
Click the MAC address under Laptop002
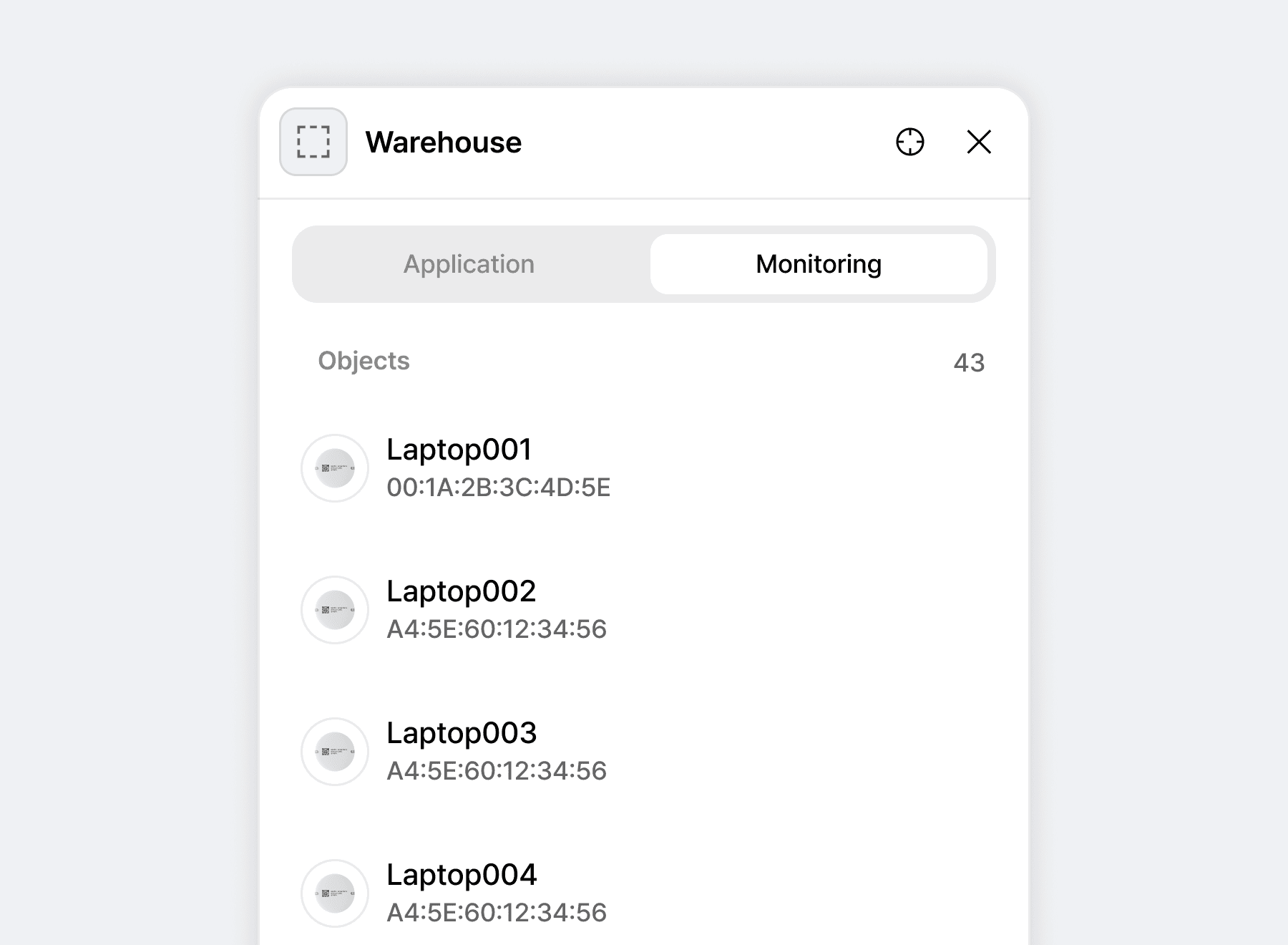pyautogui.click(x=496, y=629)
